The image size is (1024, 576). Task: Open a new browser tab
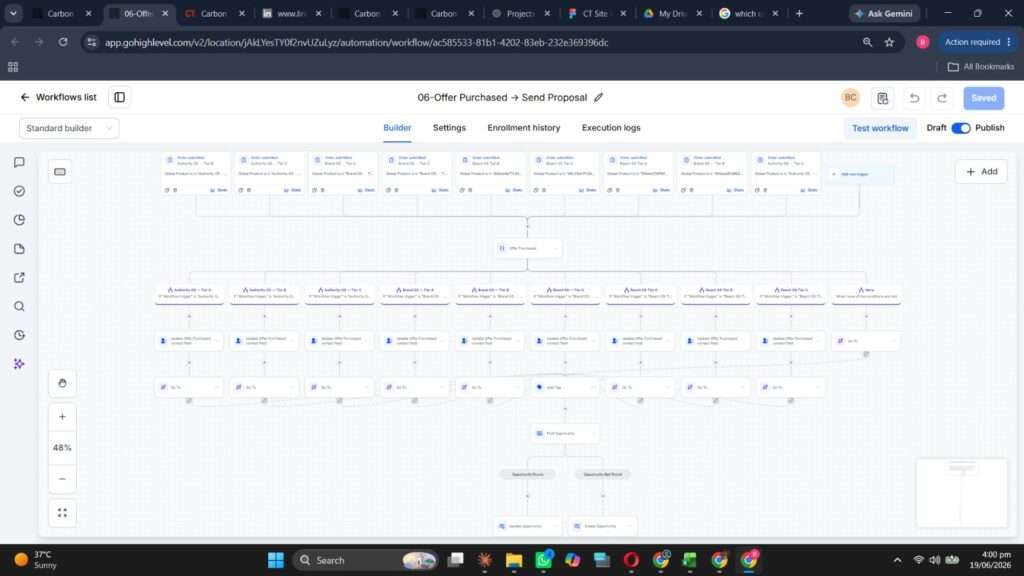[x=799, y=13]
